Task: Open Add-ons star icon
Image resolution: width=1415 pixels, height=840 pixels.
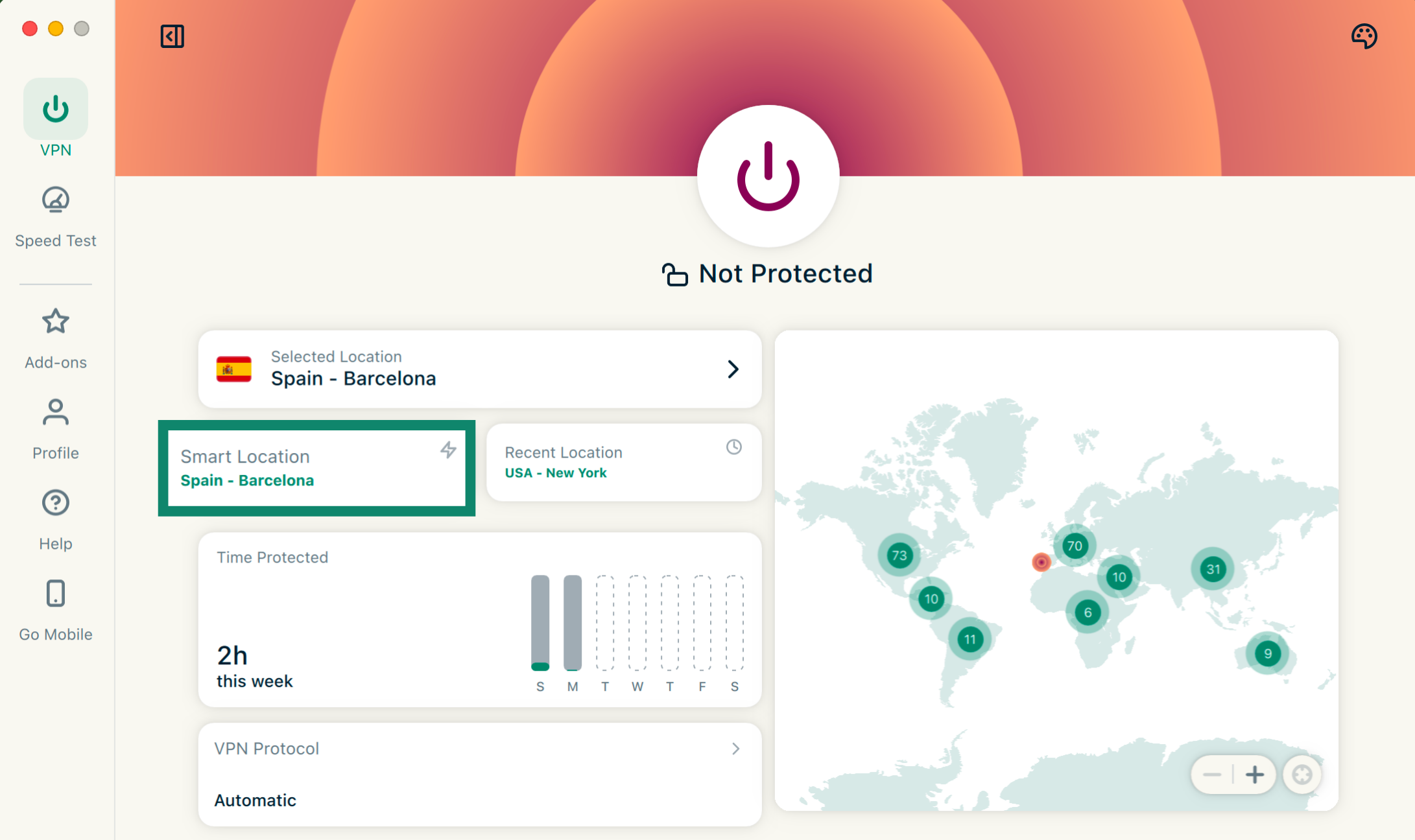Action: click(x=56, y=321)
